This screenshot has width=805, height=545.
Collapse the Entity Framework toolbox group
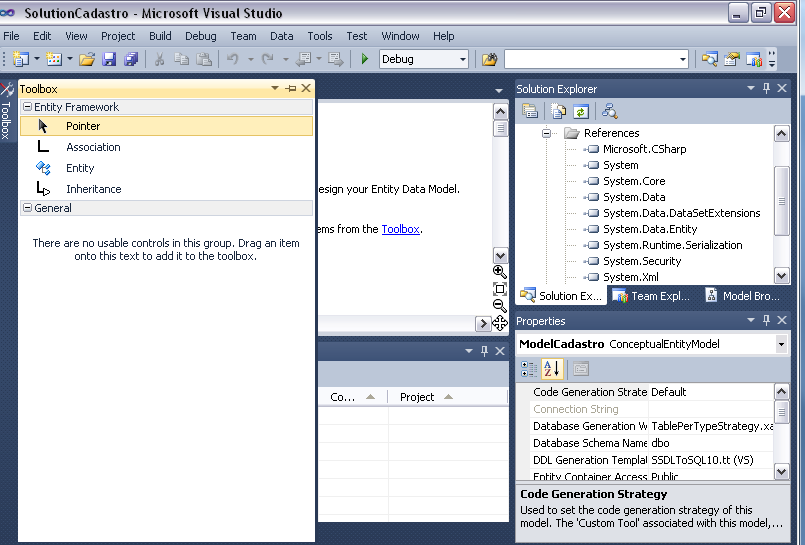pyautogui.click(x=28, y=107)
